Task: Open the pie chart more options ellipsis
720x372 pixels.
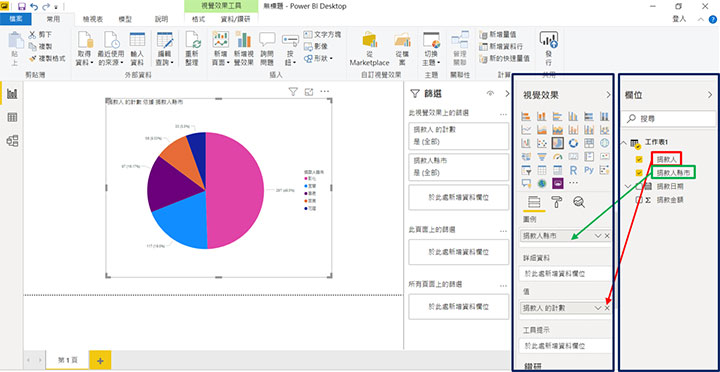Action: 325,92
